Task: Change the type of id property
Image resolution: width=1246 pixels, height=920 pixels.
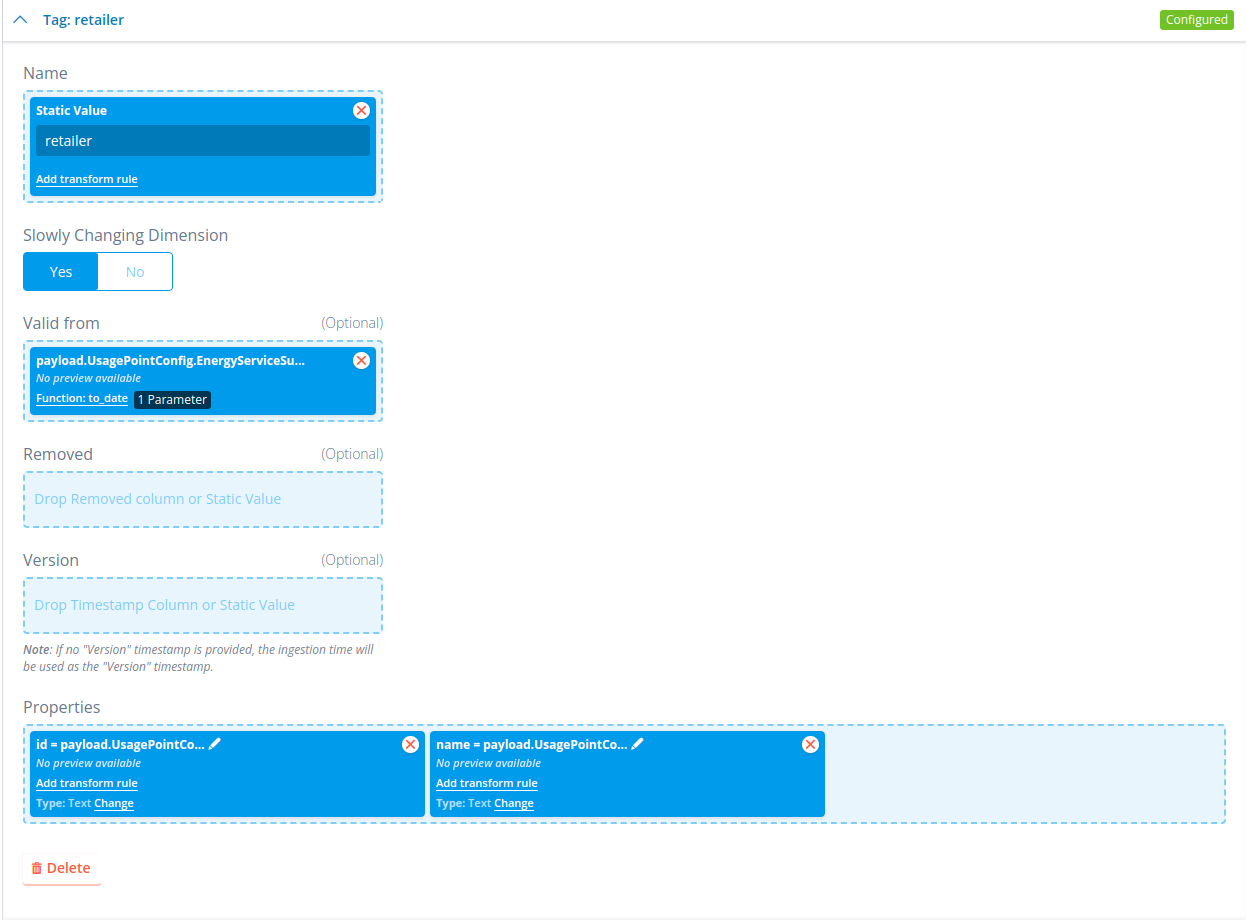Action: [x=114, y=804]
